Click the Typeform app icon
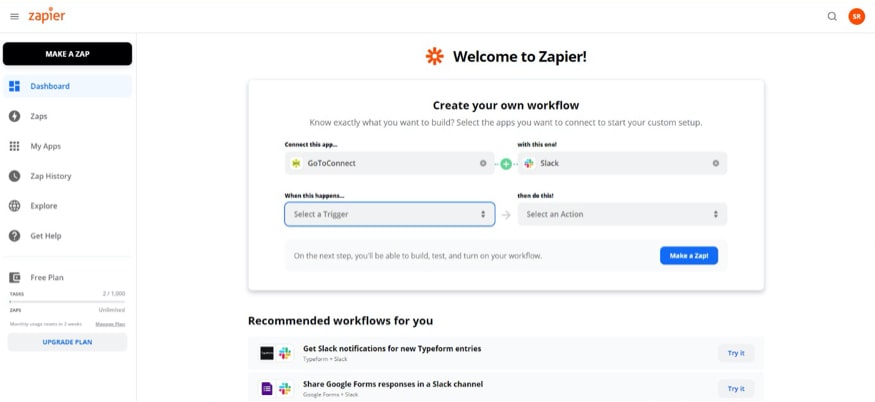The image size is (875, 402). tap(267, 353)
